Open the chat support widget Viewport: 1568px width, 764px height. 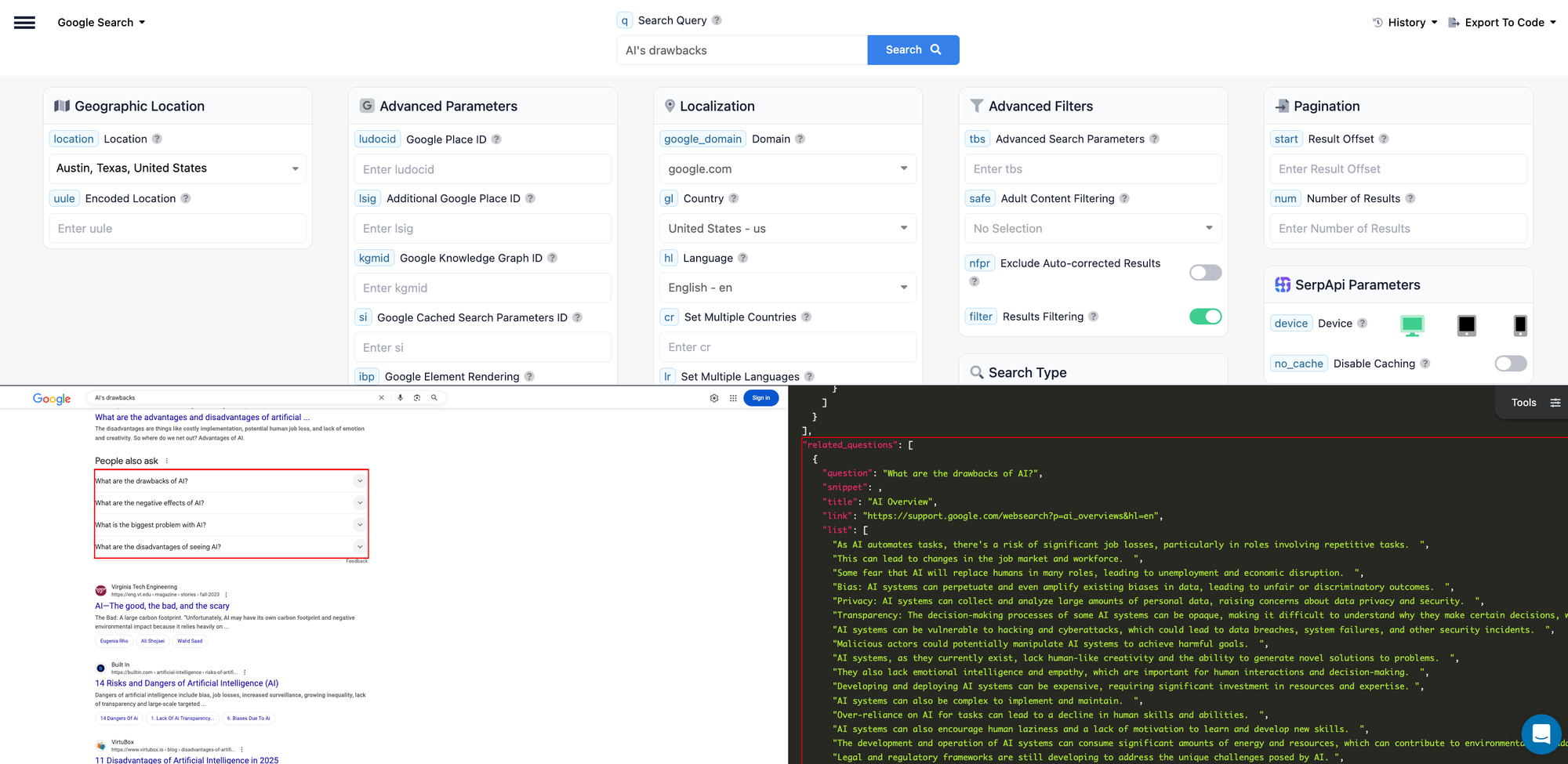(x=1541, y=734)
